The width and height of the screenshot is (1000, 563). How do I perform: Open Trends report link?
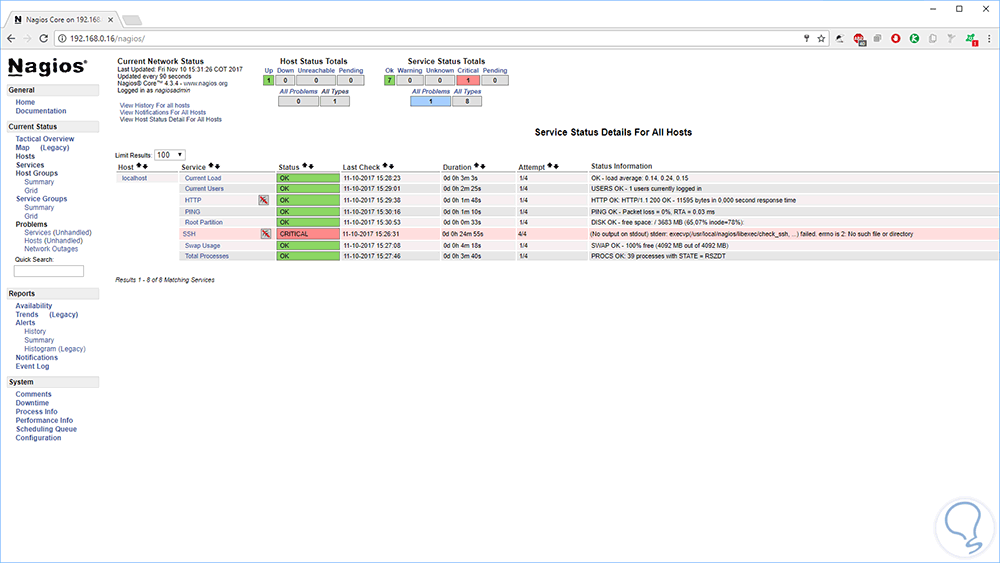click(x=27, y=314)
